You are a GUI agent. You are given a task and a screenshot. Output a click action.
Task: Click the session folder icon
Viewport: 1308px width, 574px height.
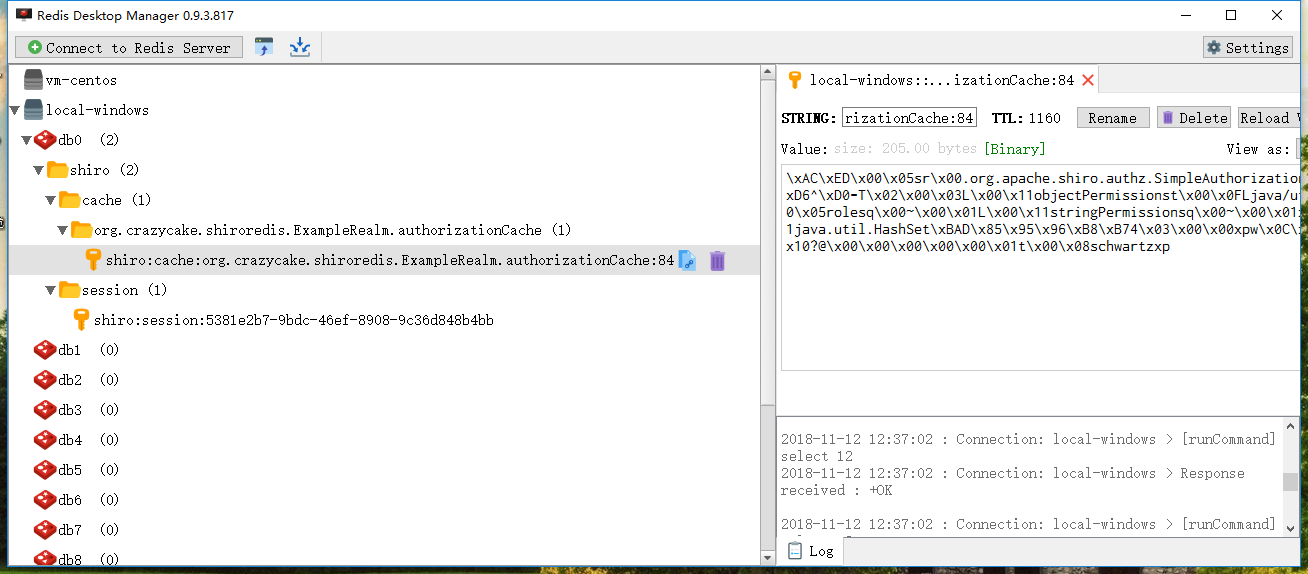[69, 290]
